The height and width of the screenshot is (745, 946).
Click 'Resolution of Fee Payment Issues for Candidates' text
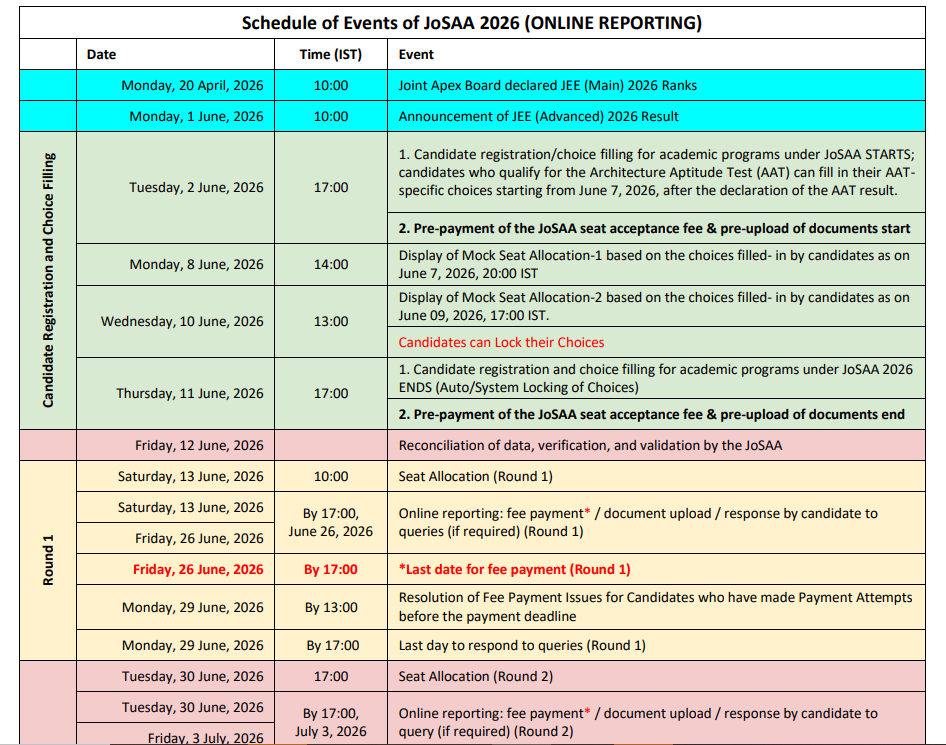click(655, 607)
